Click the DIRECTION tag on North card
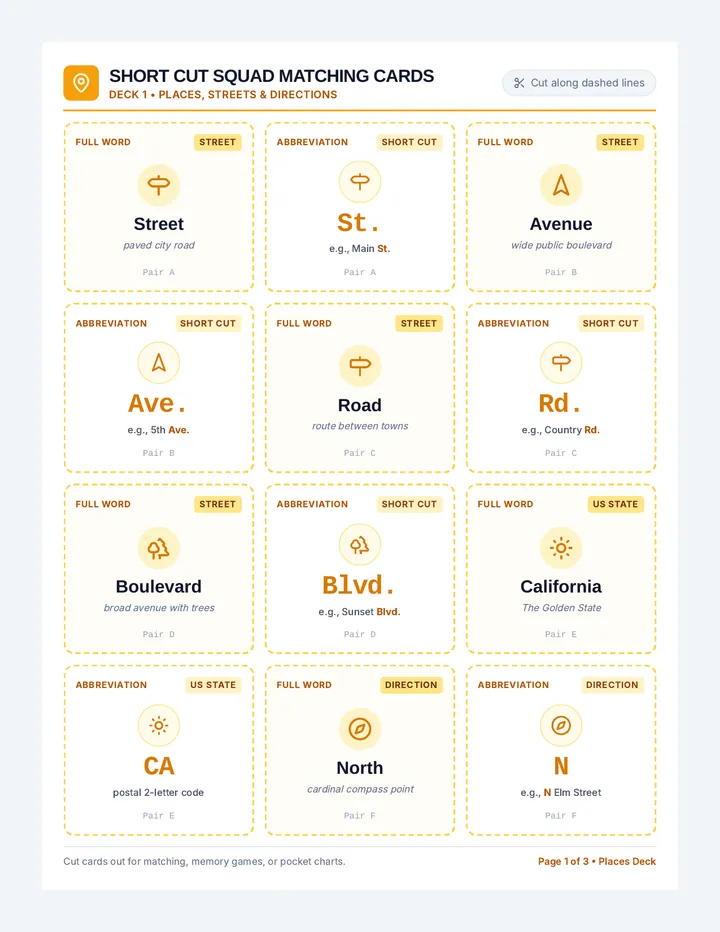Screen dimensions: 720x932 tap(411, 685)
